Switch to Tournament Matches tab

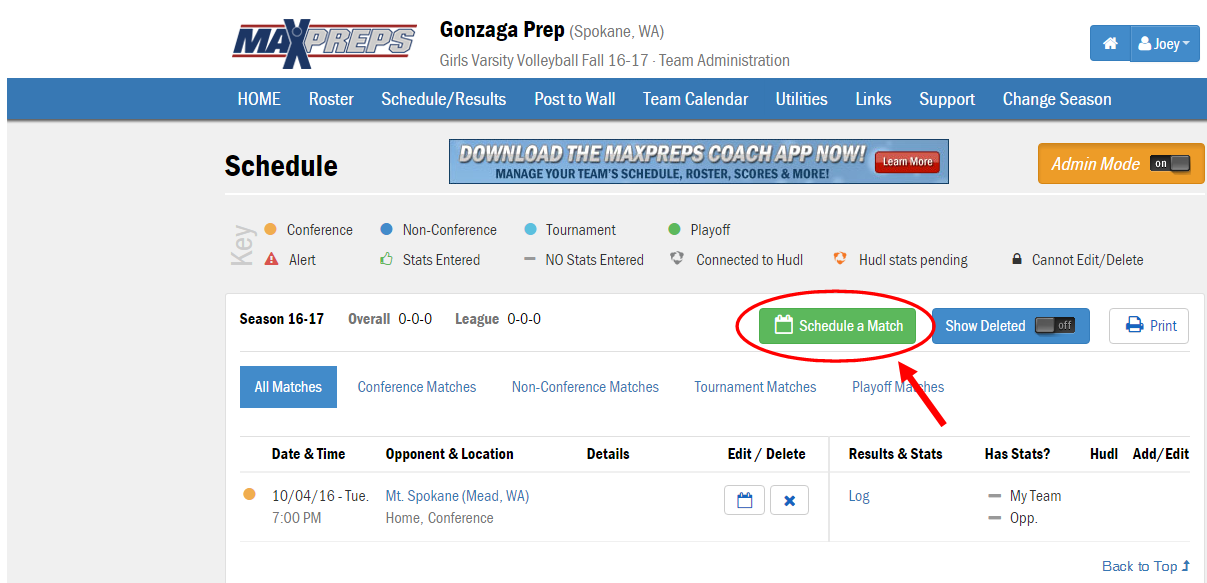pyautogui.click(x=755, y=387)
